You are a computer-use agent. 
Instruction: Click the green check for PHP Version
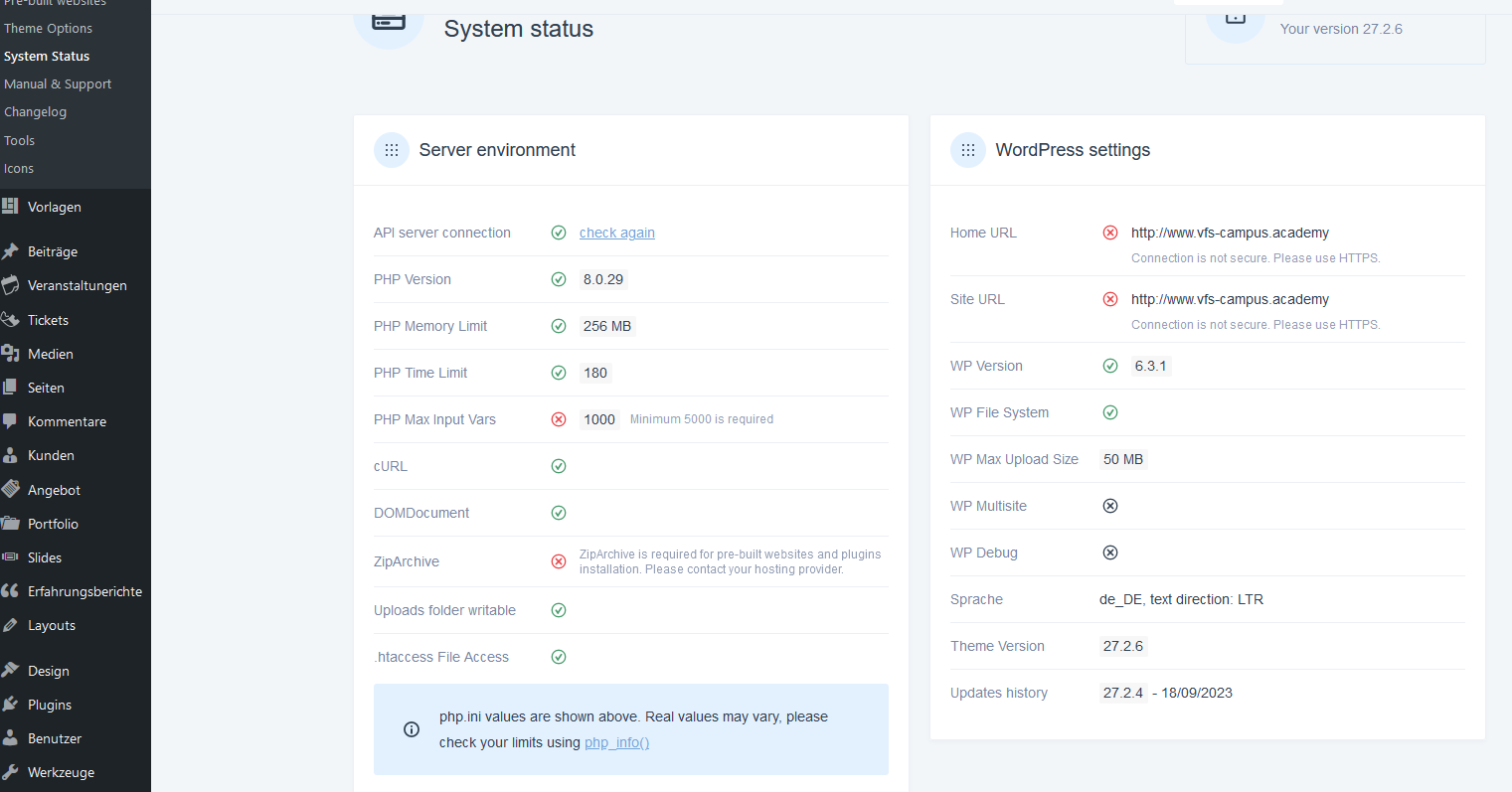click(559, 279)
